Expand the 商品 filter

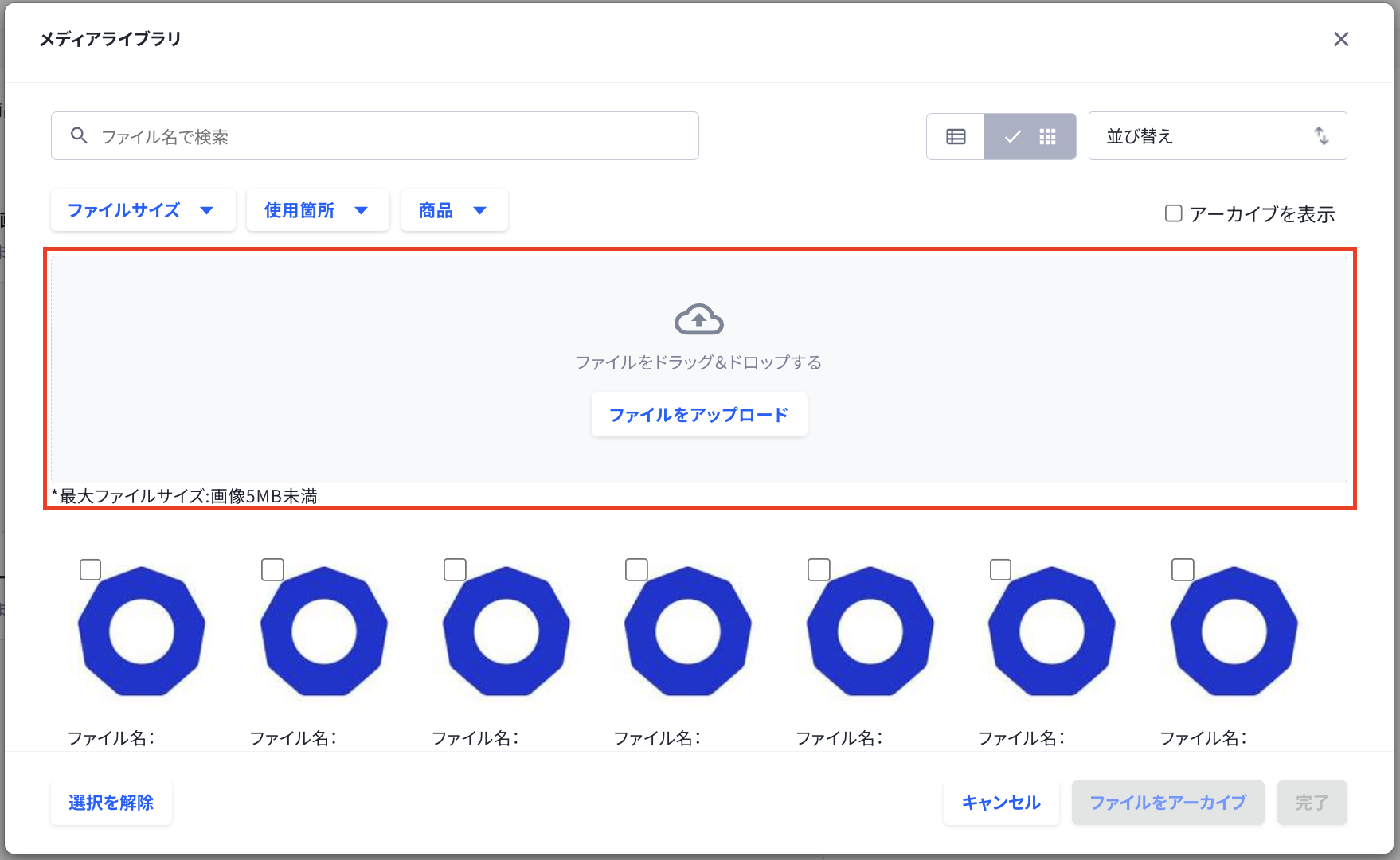click(x=455, y=210)
